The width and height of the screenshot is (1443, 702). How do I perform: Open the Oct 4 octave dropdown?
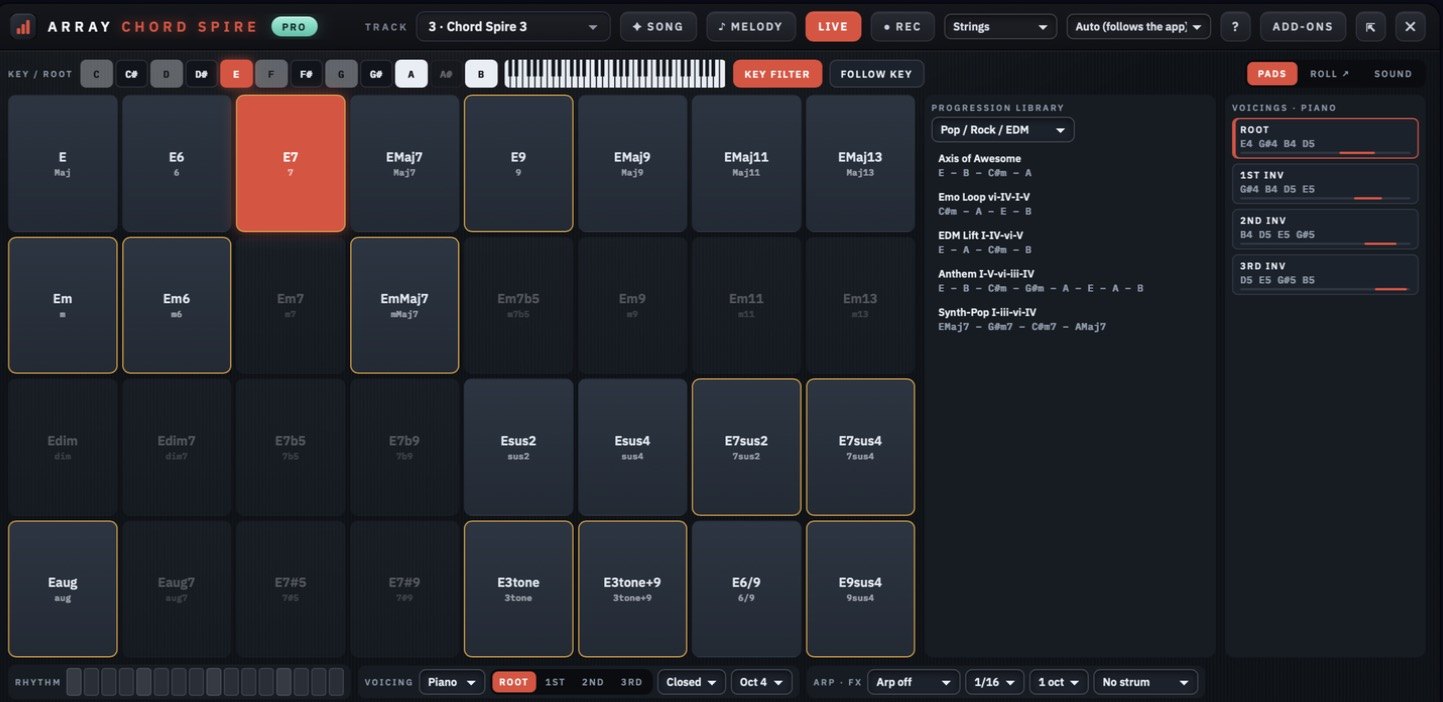click(762, 682)
